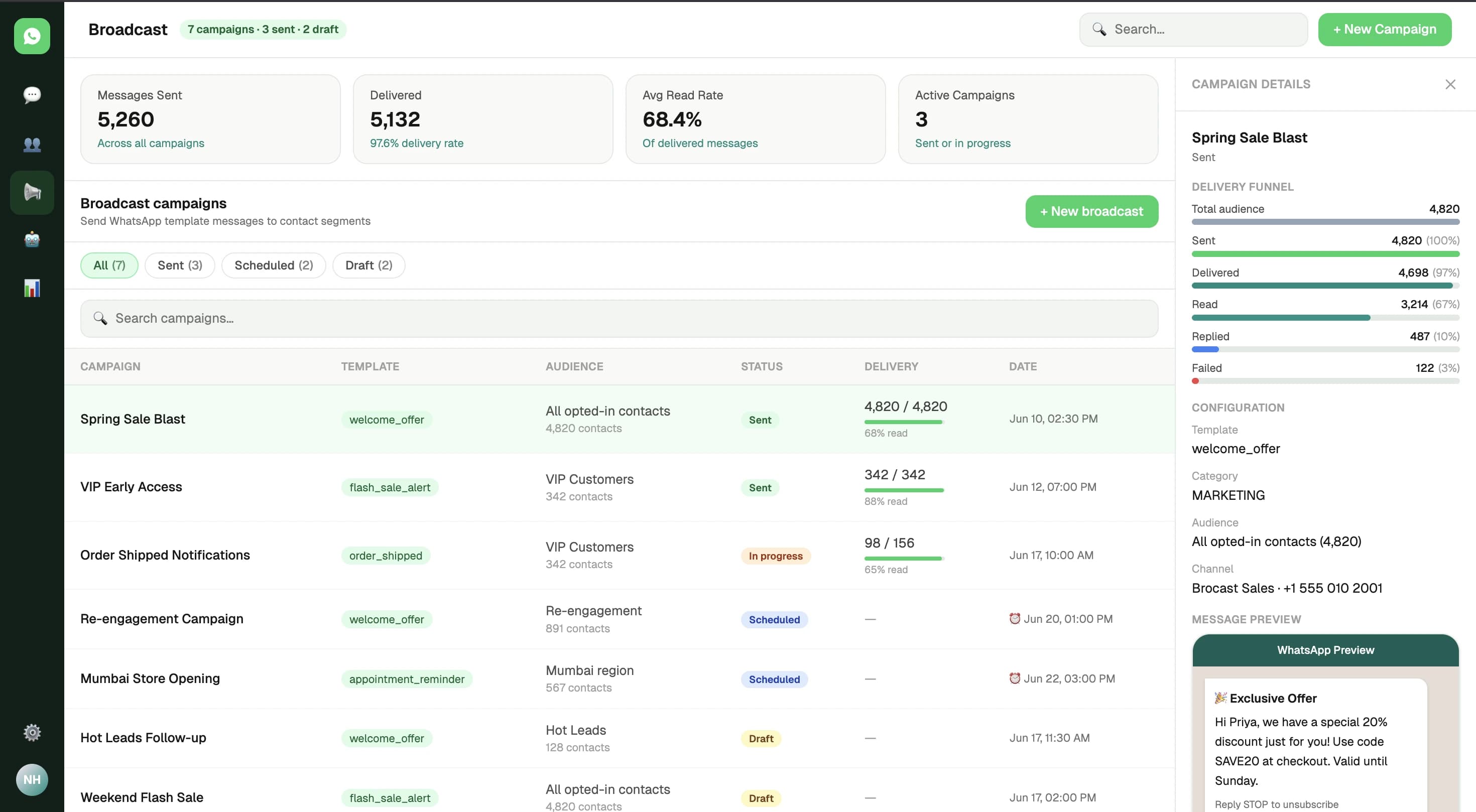Image resolution: width=1476 pixels, height=812 pixels.
Task: Click the order_shipped template tag
Action: tap(386, 556)
